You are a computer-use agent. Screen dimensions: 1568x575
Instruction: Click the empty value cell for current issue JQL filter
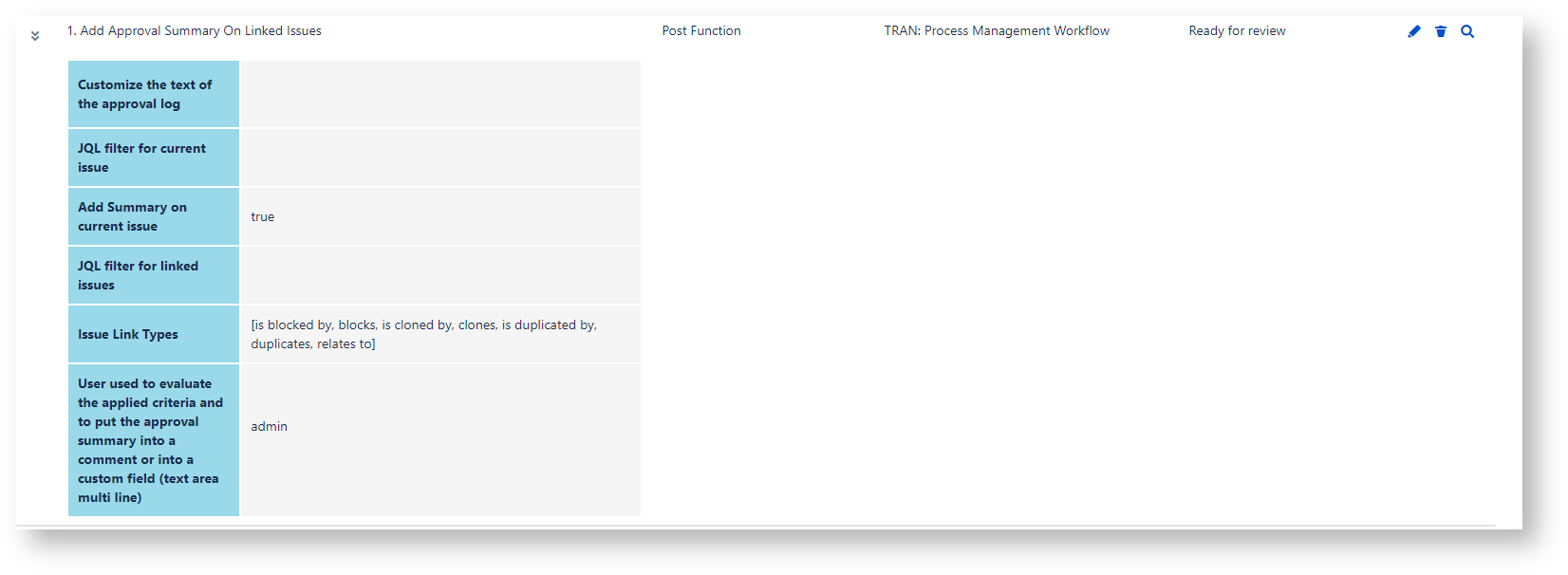tap(440, 158)
